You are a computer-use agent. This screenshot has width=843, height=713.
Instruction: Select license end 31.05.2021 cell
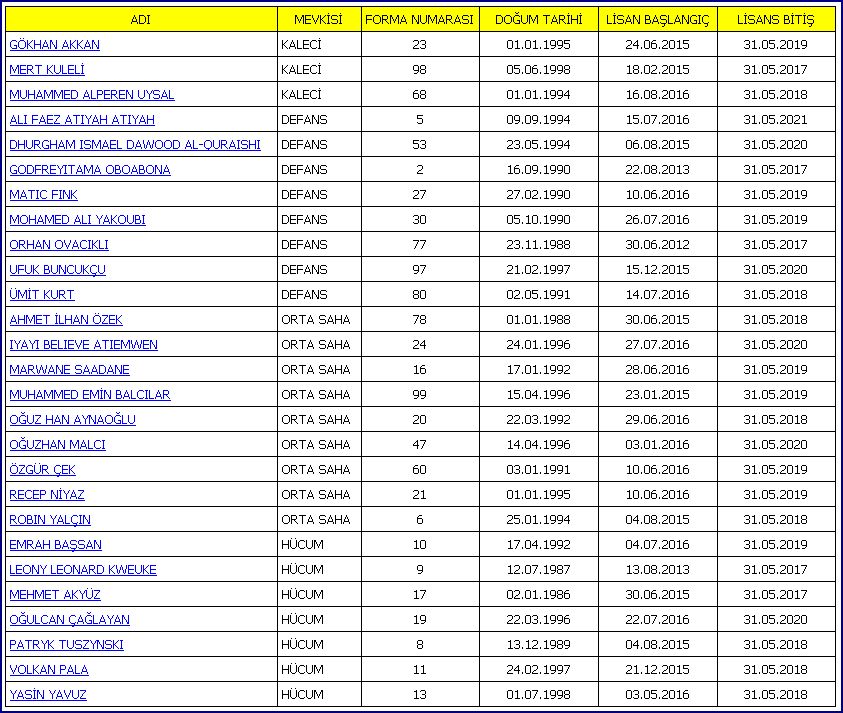pyautogui.click(x=776, y=120)
